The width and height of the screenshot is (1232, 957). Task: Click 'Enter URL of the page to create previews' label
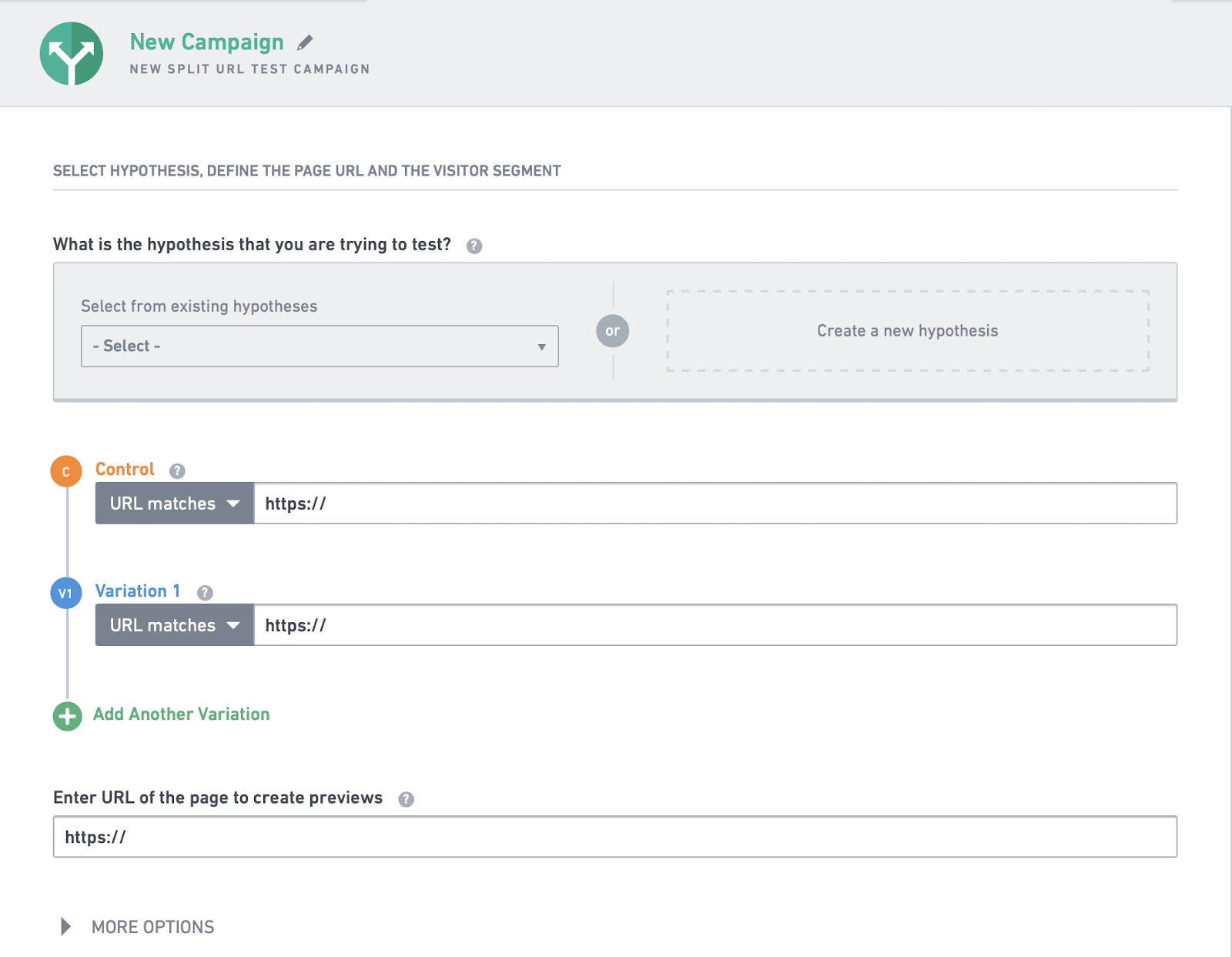click(x=218, y=798)
